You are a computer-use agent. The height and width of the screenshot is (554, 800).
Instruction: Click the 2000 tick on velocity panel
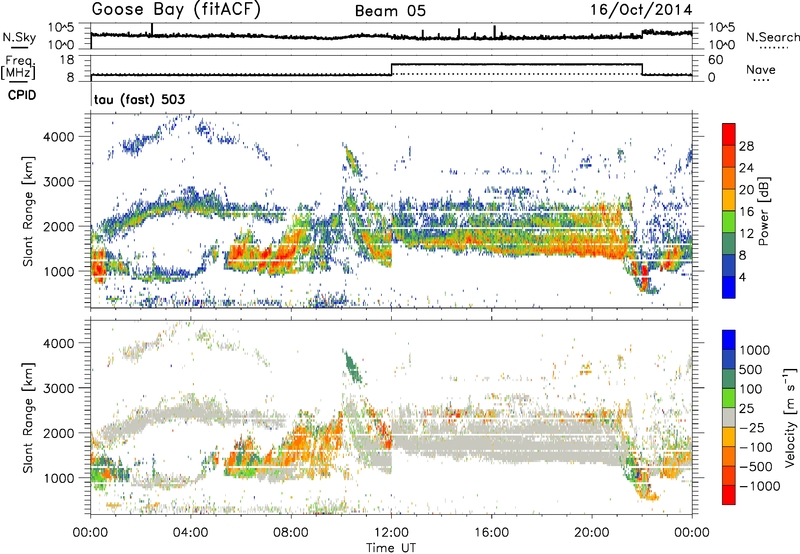(58, 433)
